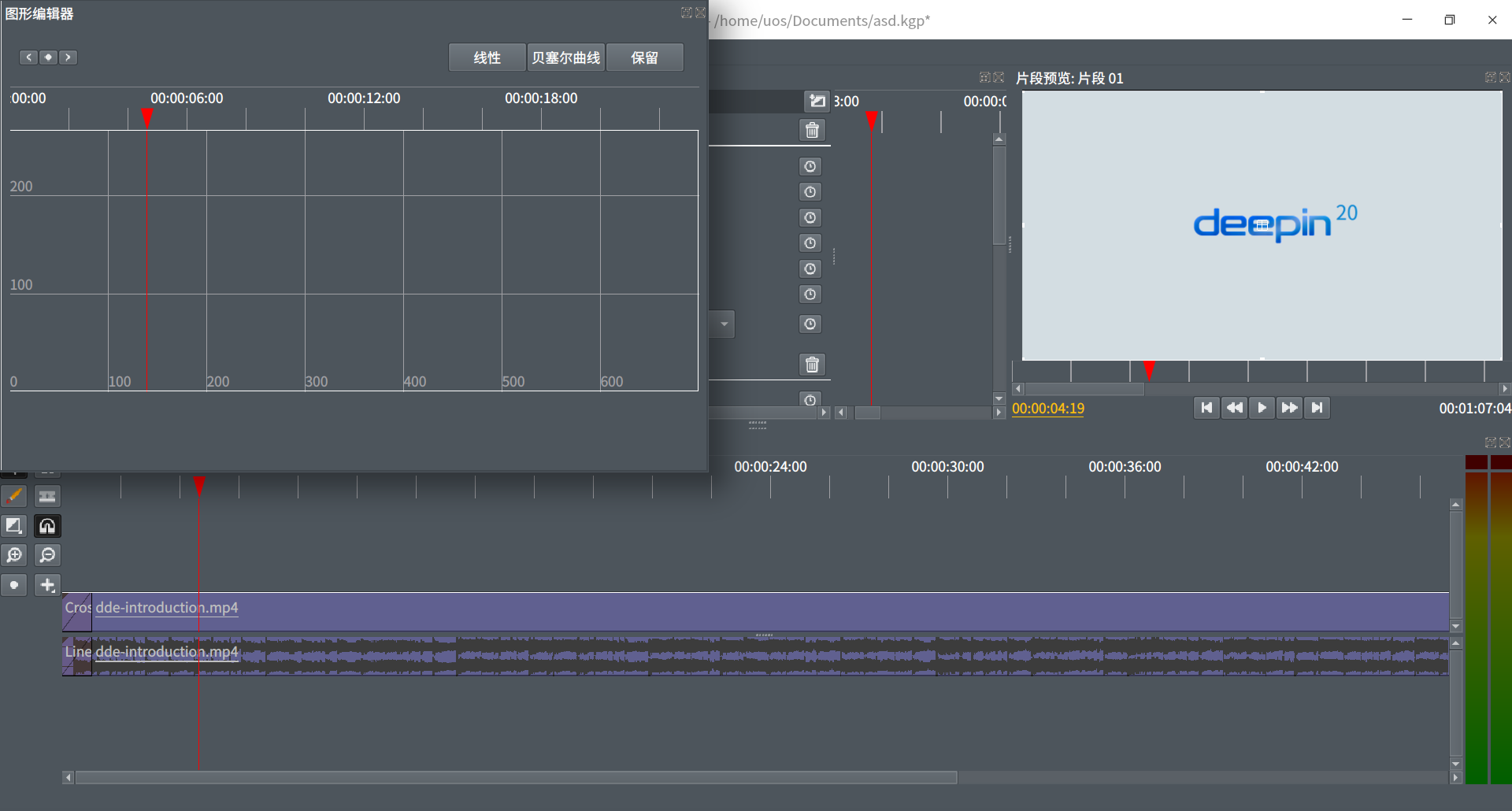Open the dropdown arrow in effects panel

click(724, 324)
